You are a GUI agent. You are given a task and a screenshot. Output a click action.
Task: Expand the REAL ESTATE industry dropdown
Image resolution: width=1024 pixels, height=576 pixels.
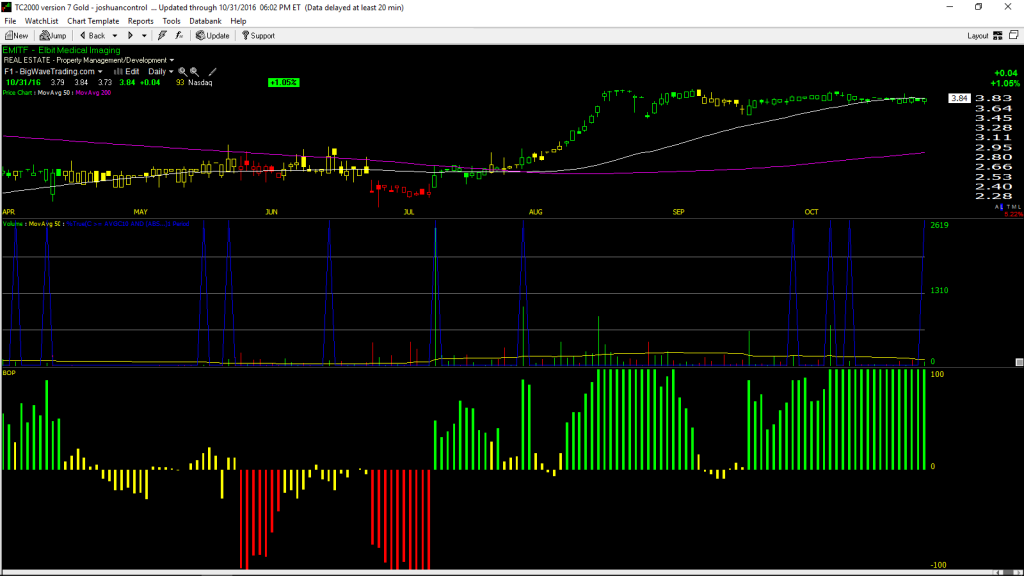pyautogui.click(x=172, y=61)
